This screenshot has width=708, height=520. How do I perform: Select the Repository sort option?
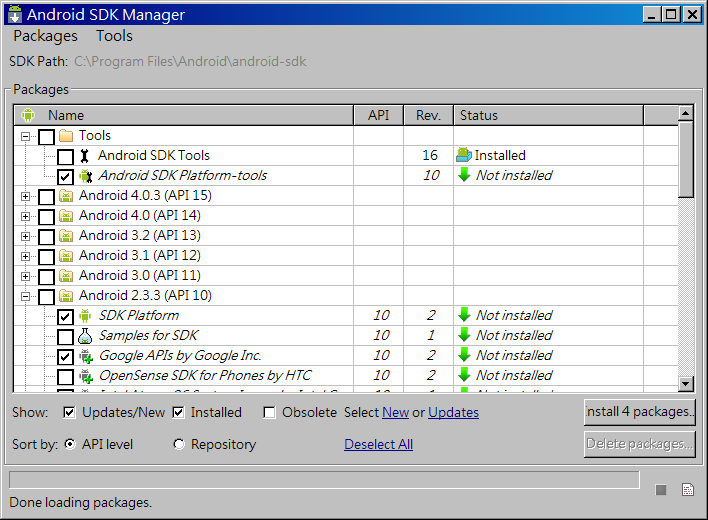pyautogui.click(x=179, y=444)
